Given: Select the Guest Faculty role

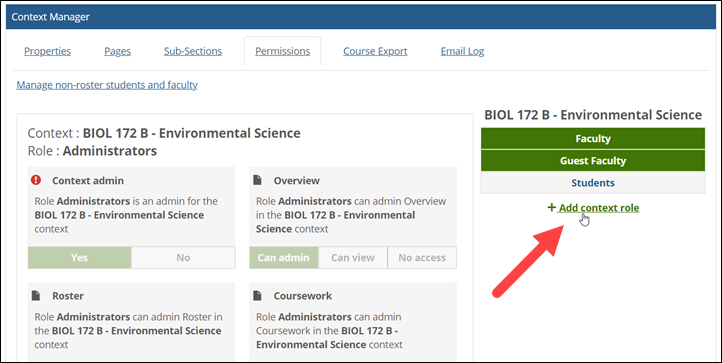Looking at the screenshot, I should point(593,161).
